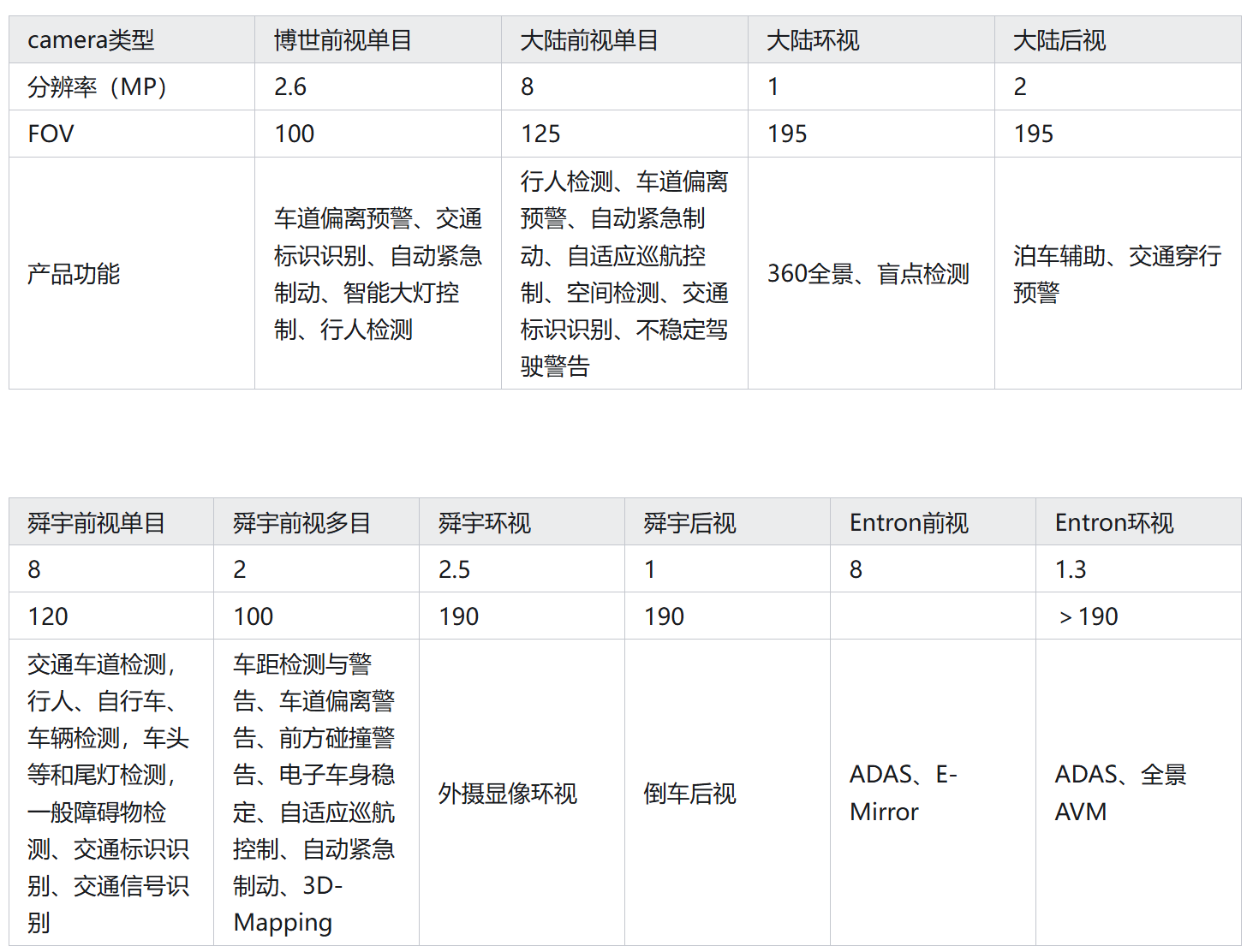Screen dimensions: 1247x952
Task: Click the "＞190" FOV cell
Action: click(x=1138, y=616)
